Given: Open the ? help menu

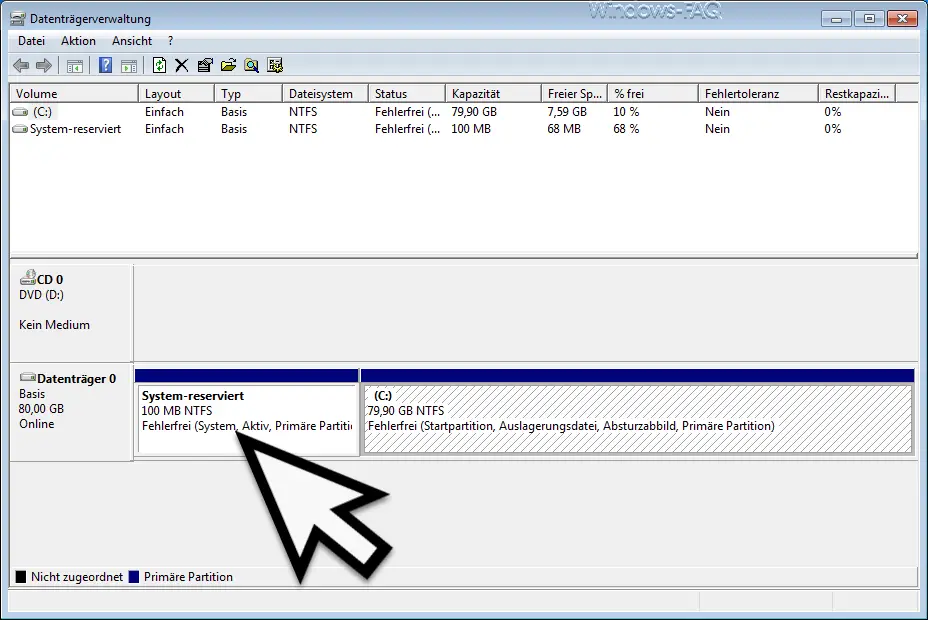Looking at the screenshot, I should (170, 41).
